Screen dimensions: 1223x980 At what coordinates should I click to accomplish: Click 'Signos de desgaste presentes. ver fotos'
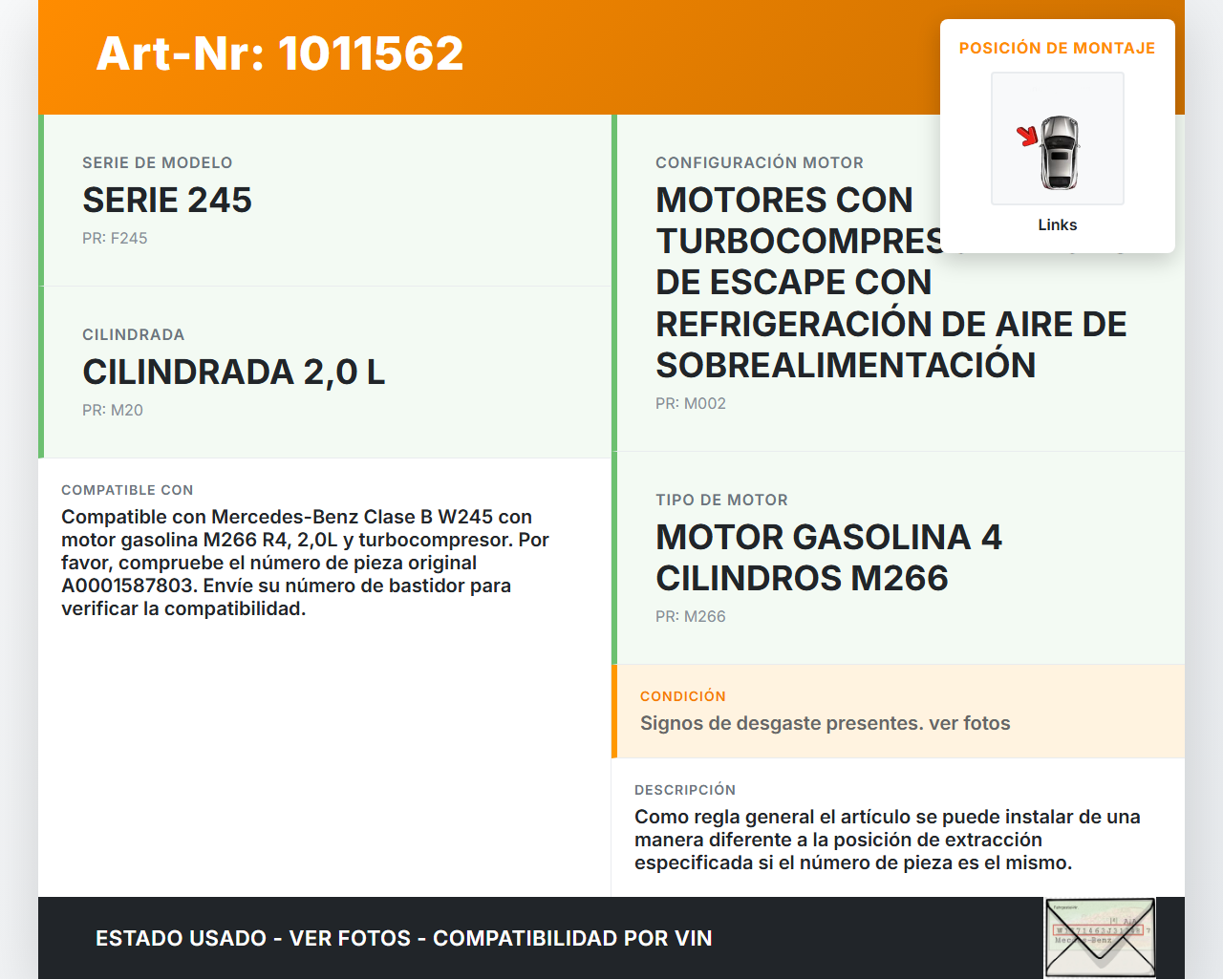pos(826,723)
